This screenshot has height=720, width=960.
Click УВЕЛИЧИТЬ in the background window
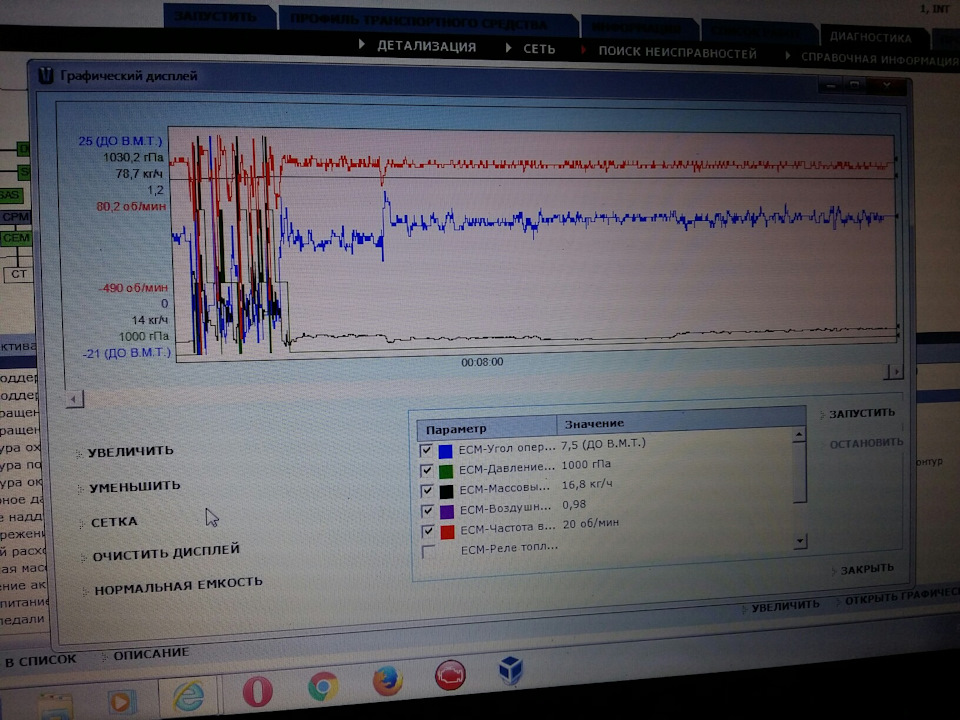pyautogui.click(x=786, y=606)
